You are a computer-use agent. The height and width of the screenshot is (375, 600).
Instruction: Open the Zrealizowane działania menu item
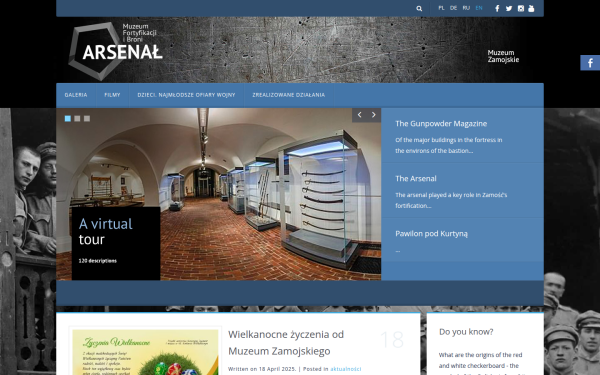pyautogui.click(x=289, y=95)
